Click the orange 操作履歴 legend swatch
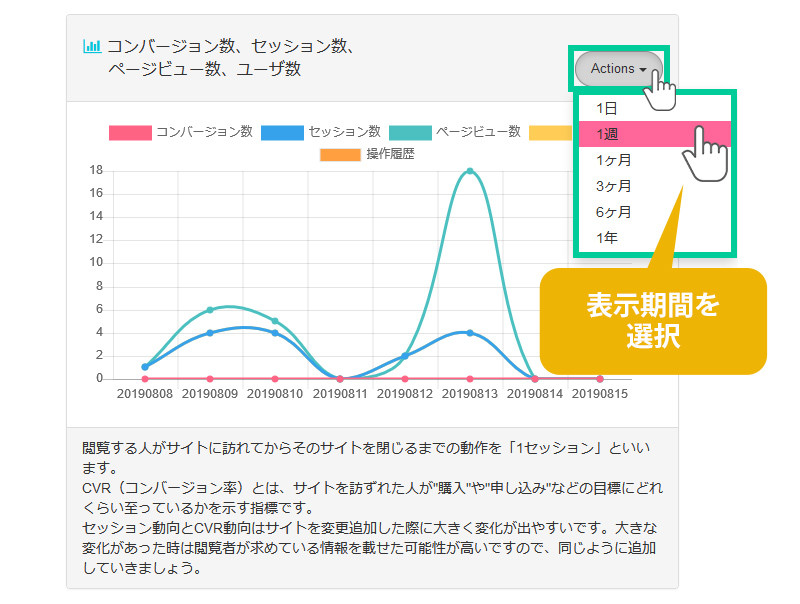The width and height of the screenshot is (800, 604). pos(341,154)
